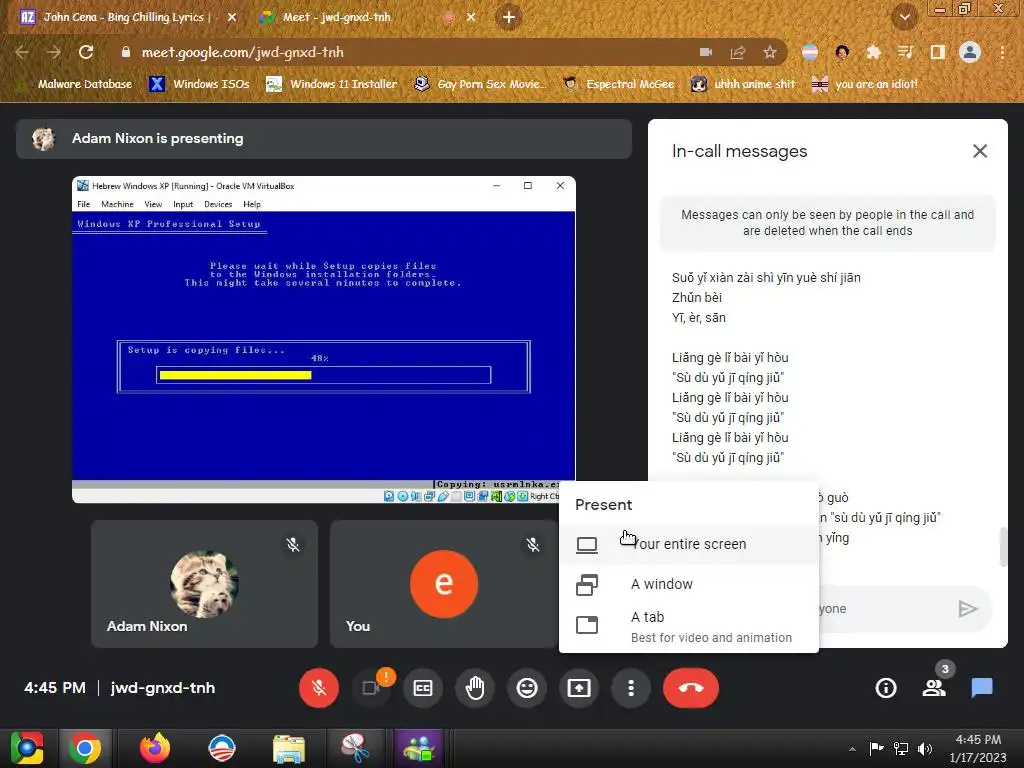Open Malware Database bookmark

(x=76, y=84)
